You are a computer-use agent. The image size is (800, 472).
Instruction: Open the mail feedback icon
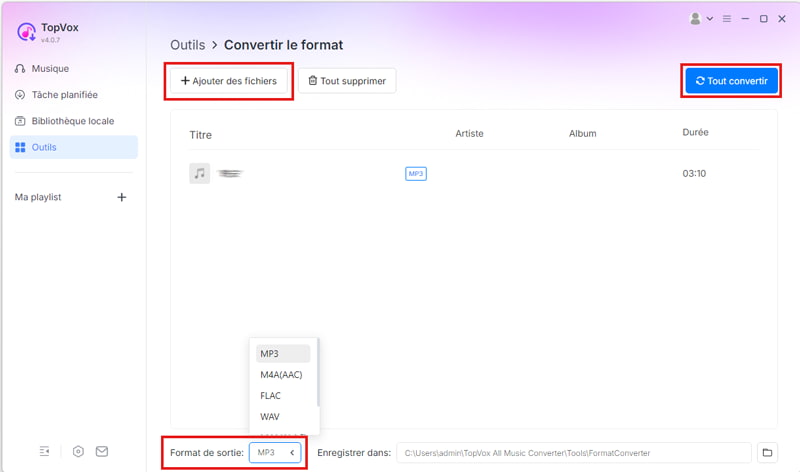click(x=102, y=451)
